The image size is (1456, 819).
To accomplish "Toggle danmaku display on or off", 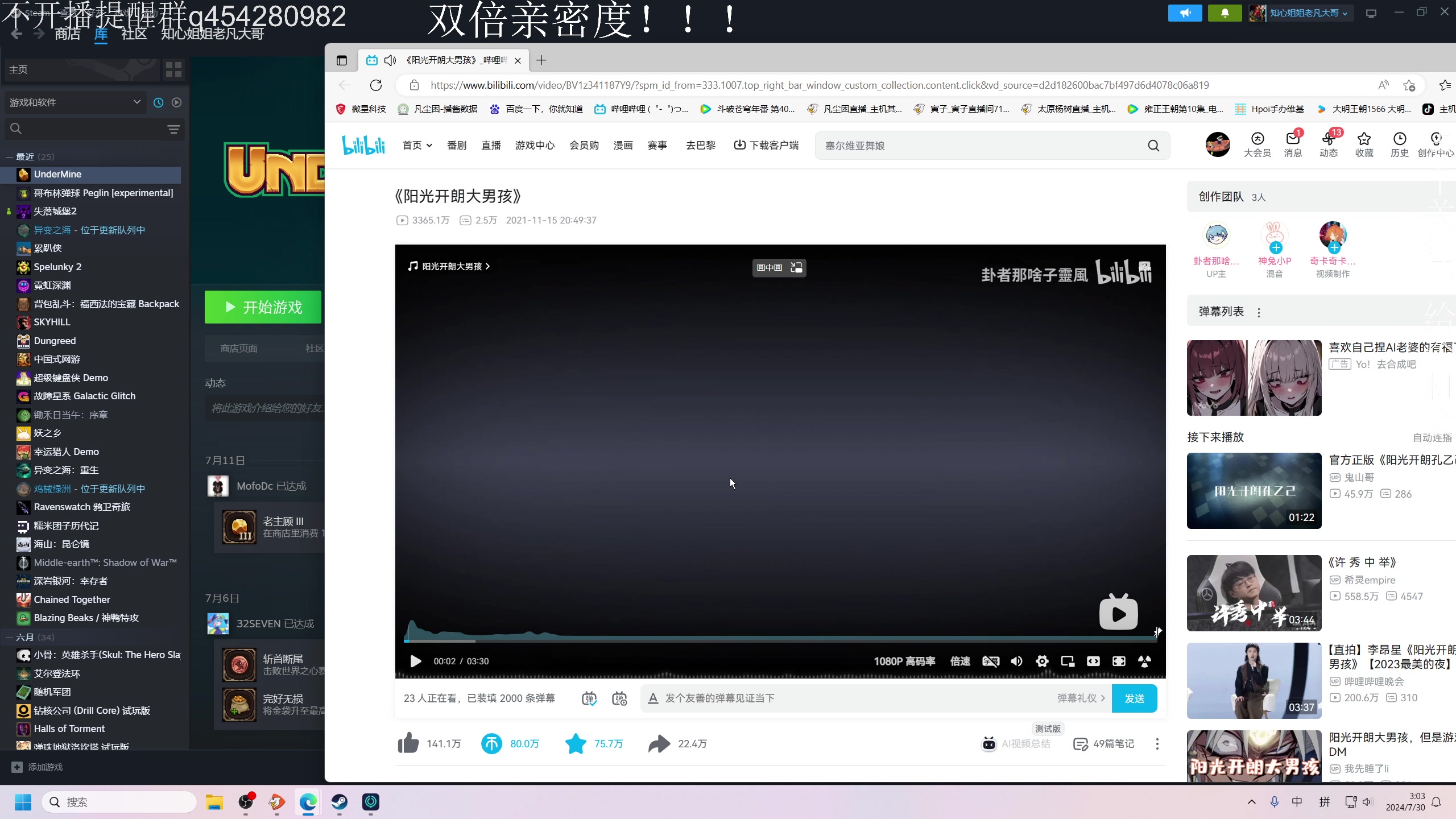I will coord(589,698).
